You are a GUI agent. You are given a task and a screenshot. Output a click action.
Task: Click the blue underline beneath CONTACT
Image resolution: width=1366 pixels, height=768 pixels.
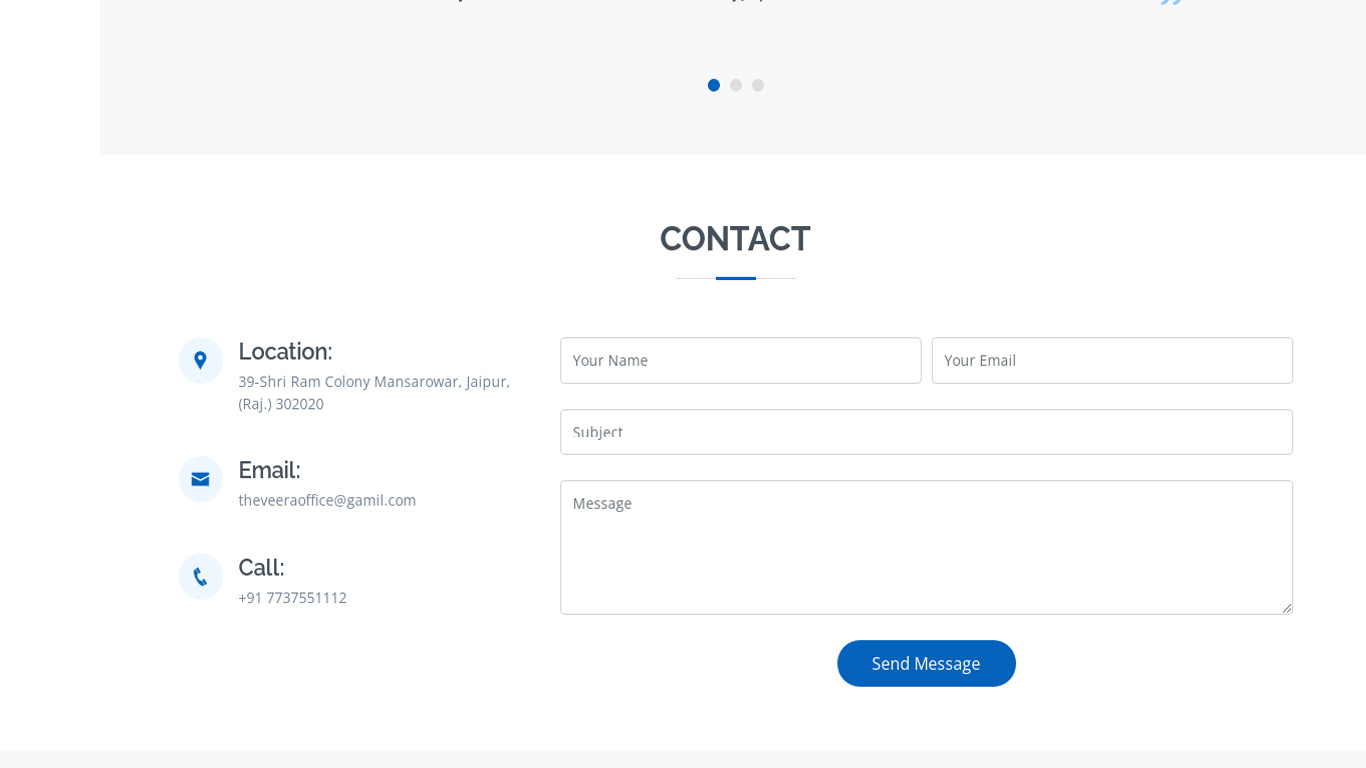point(736,278)
